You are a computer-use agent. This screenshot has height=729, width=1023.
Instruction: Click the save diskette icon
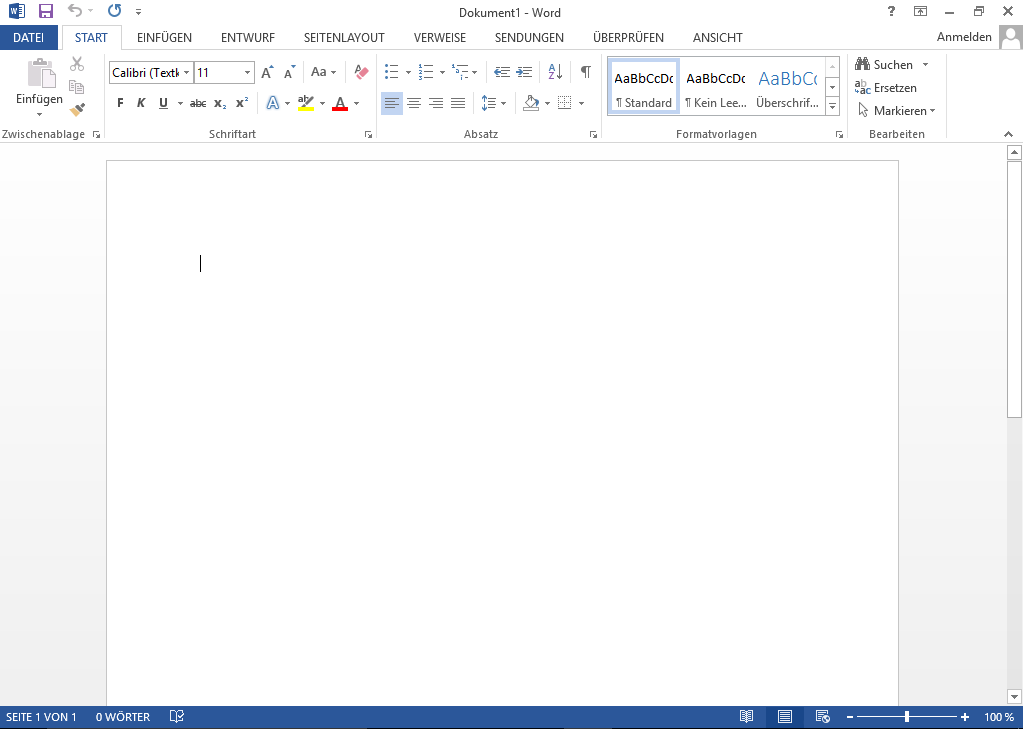coord(45,12)
